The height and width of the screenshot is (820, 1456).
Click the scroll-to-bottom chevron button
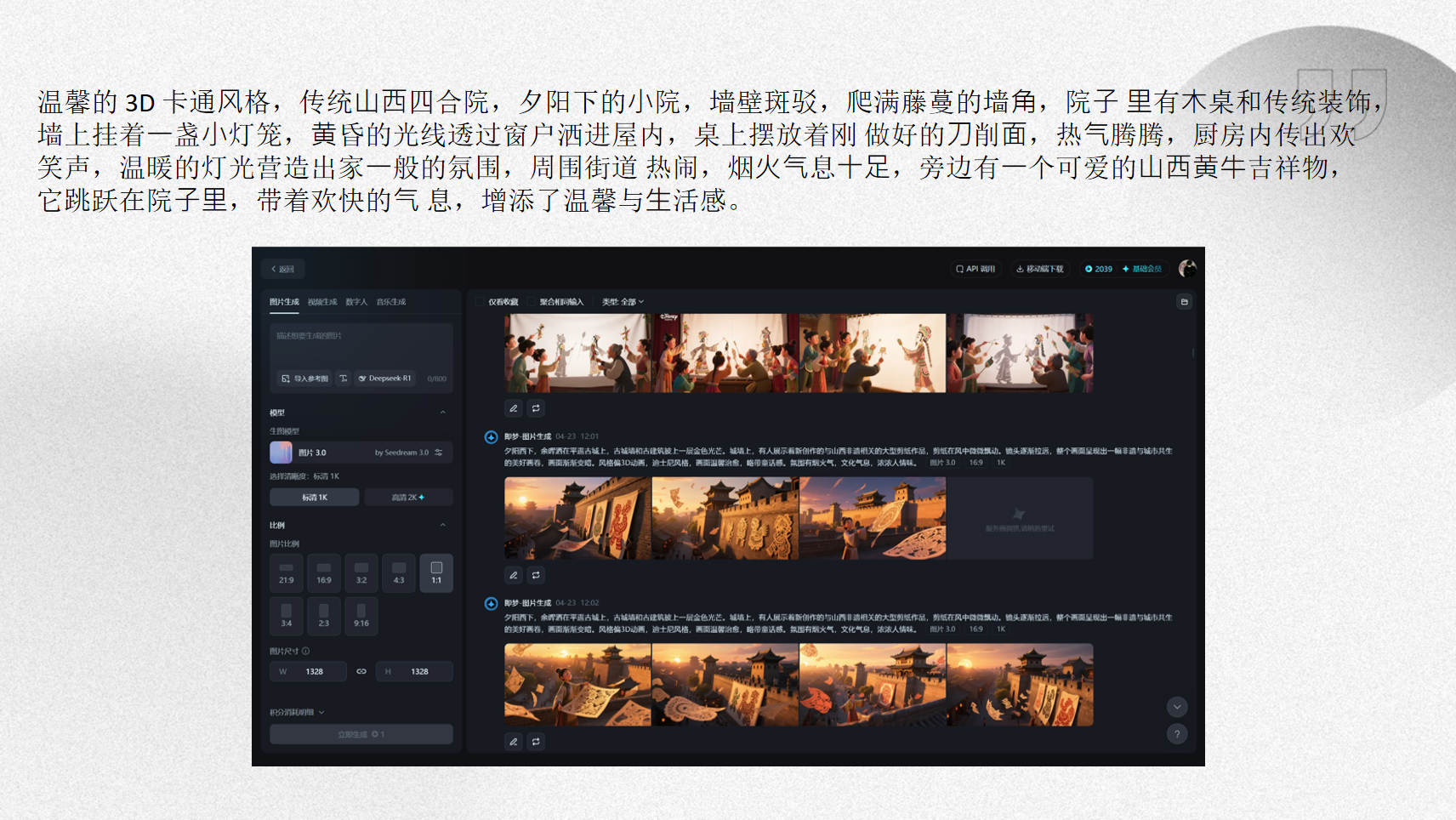pyautogui.click(x=1177, y=707)
